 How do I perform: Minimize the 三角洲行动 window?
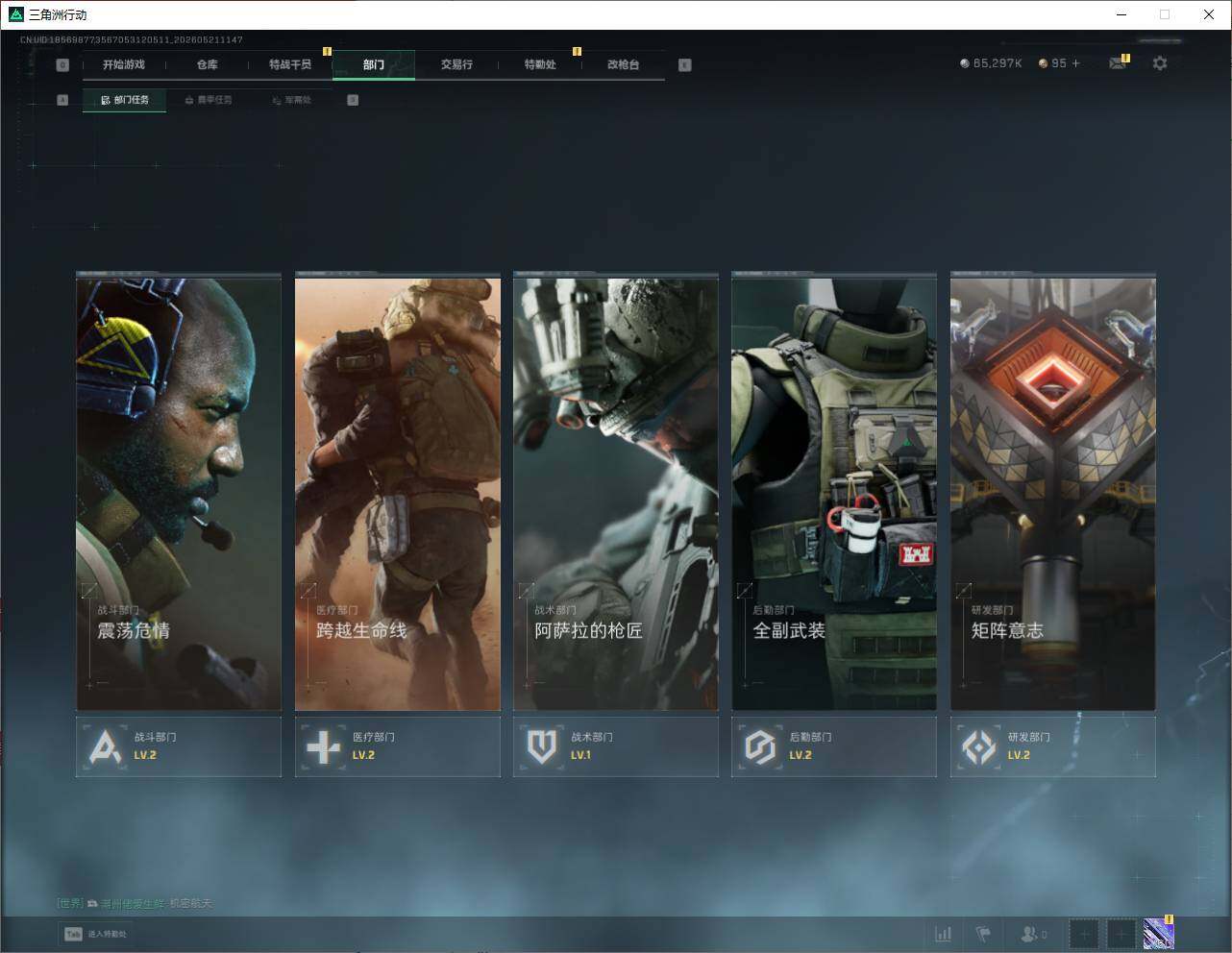1121,14
